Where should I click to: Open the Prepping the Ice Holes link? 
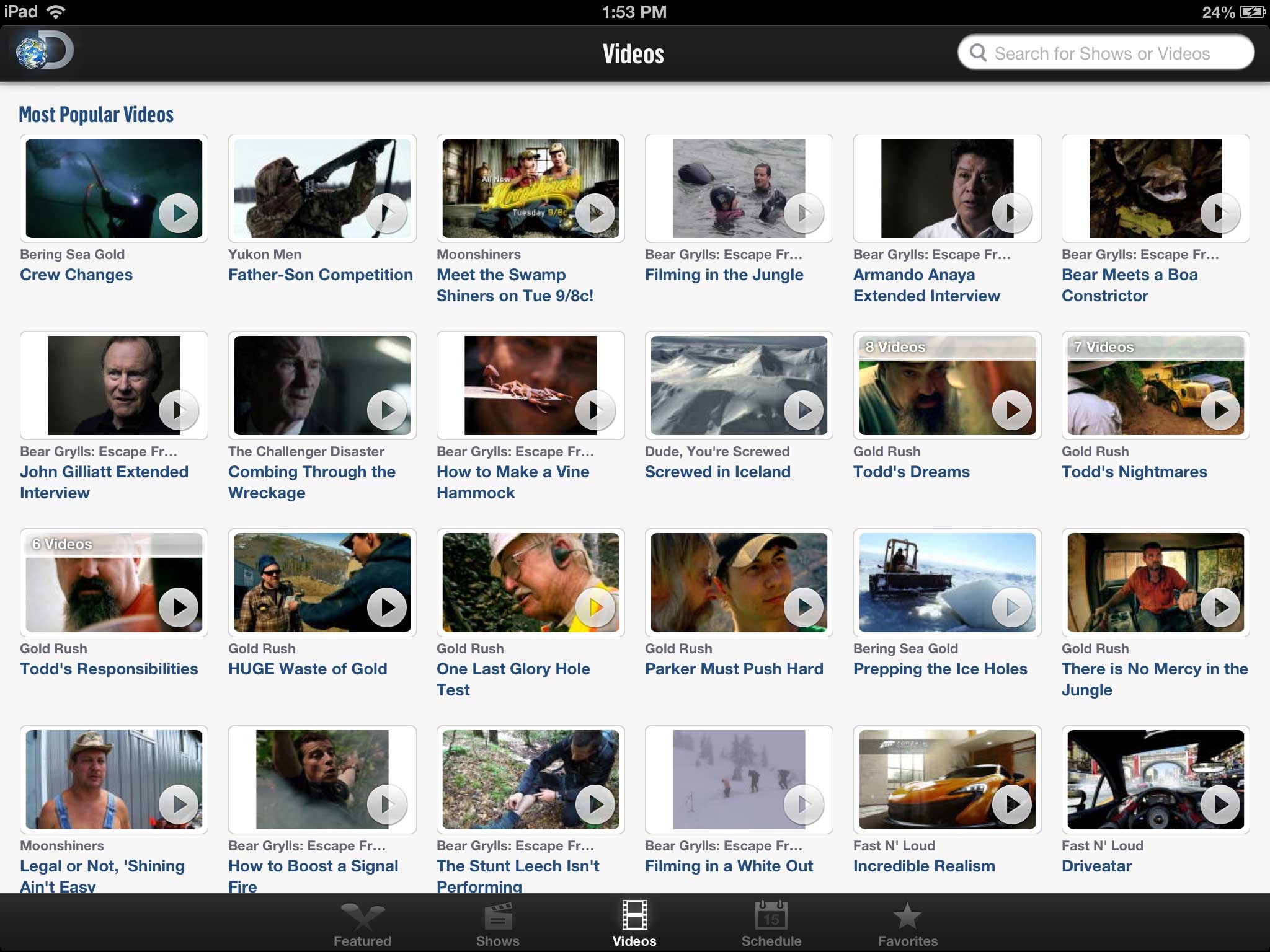point(940,669)
